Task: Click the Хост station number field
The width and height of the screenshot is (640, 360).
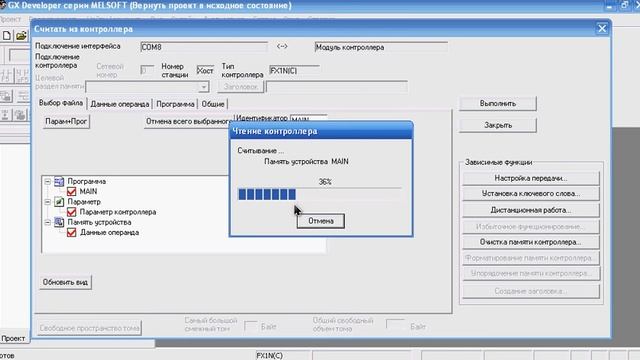Action: point(205,71)
